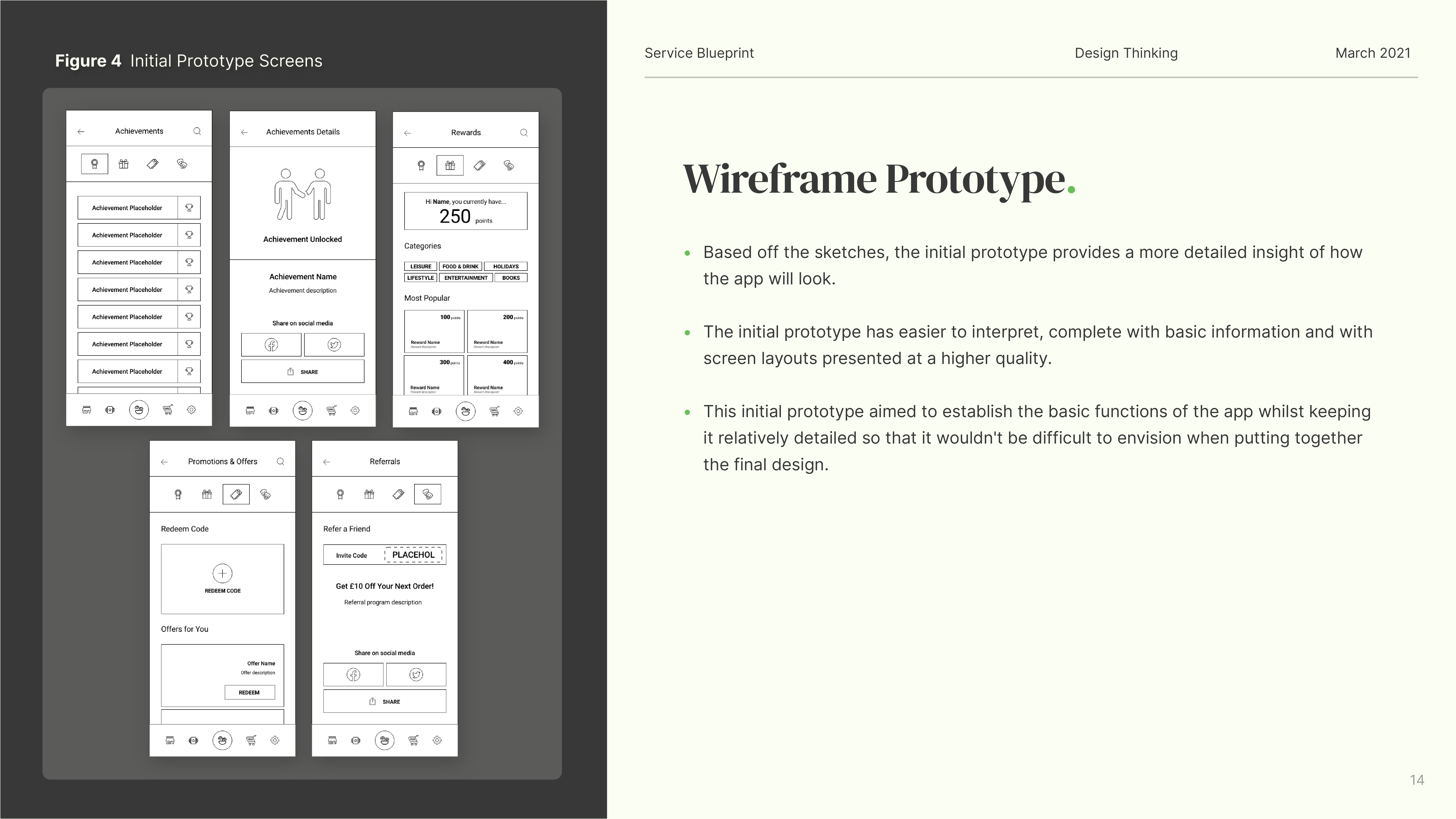Image resolution: width=1456 pixels, height=819 pixels.
Task: Select the FOOD & DRINK category chip
Action: point(460,266)
